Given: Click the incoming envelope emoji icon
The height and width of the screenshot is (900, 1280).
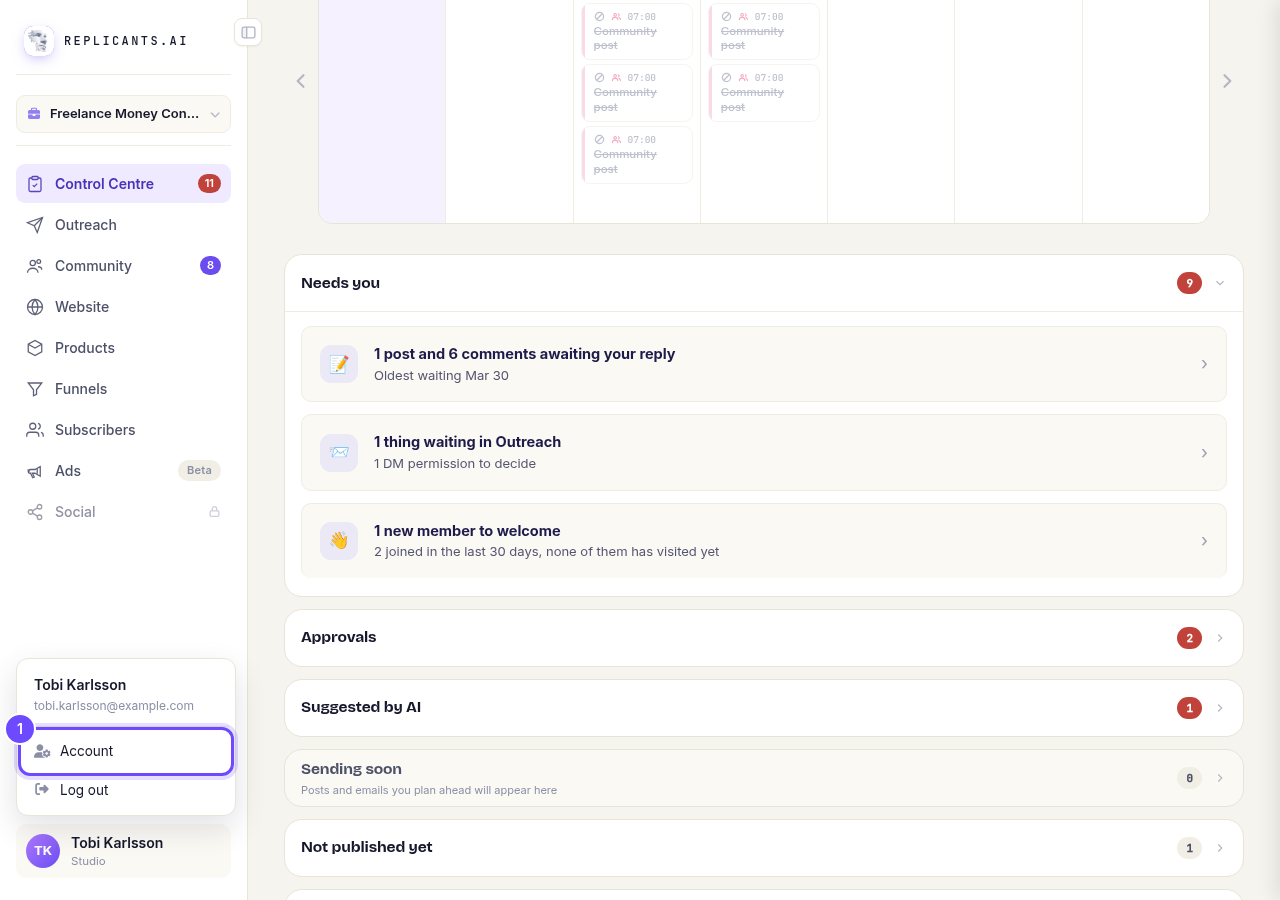Looking at the screenshot, I should tap(339, 453).
